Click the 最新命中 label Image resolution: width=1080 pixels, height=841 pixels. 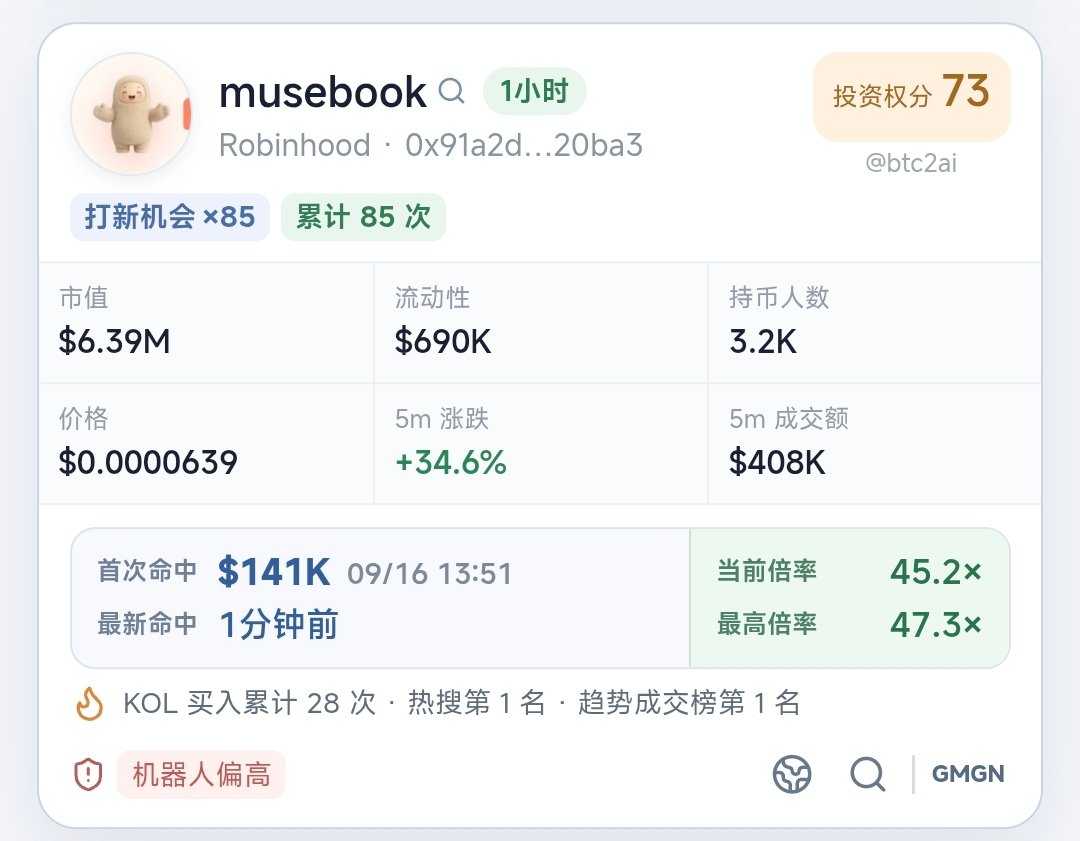(147, 624)
